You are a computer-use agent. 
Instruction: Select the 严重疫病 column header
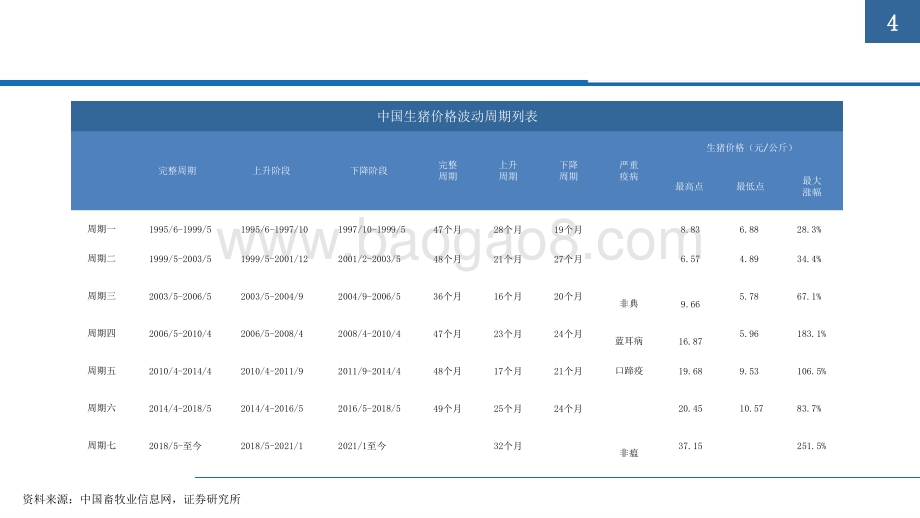coord(629,171)
